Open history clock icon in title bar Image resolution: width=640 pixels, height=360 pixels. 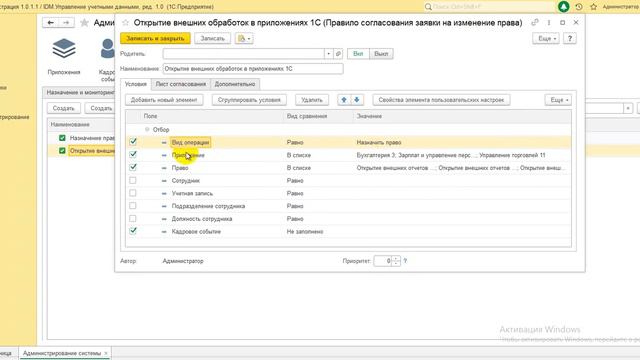pyautogui.click(x=579, y=7)
